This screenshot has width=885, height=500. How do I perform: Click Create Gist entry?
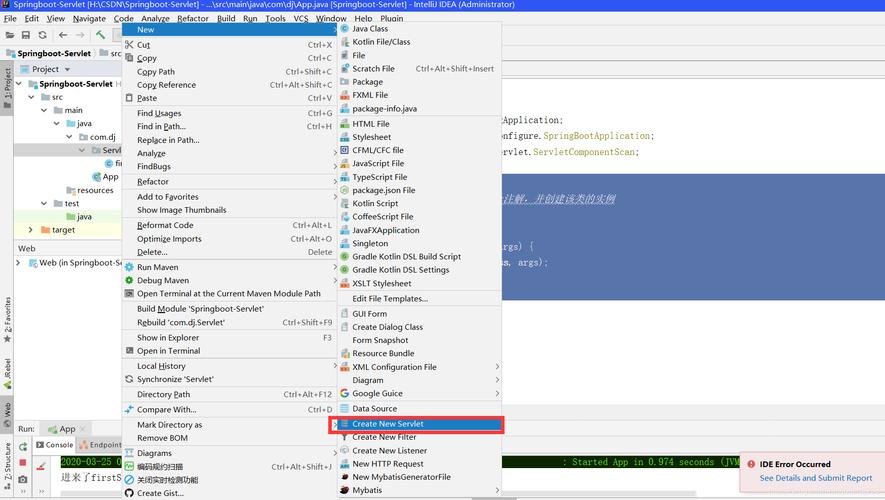pos(229,493)
